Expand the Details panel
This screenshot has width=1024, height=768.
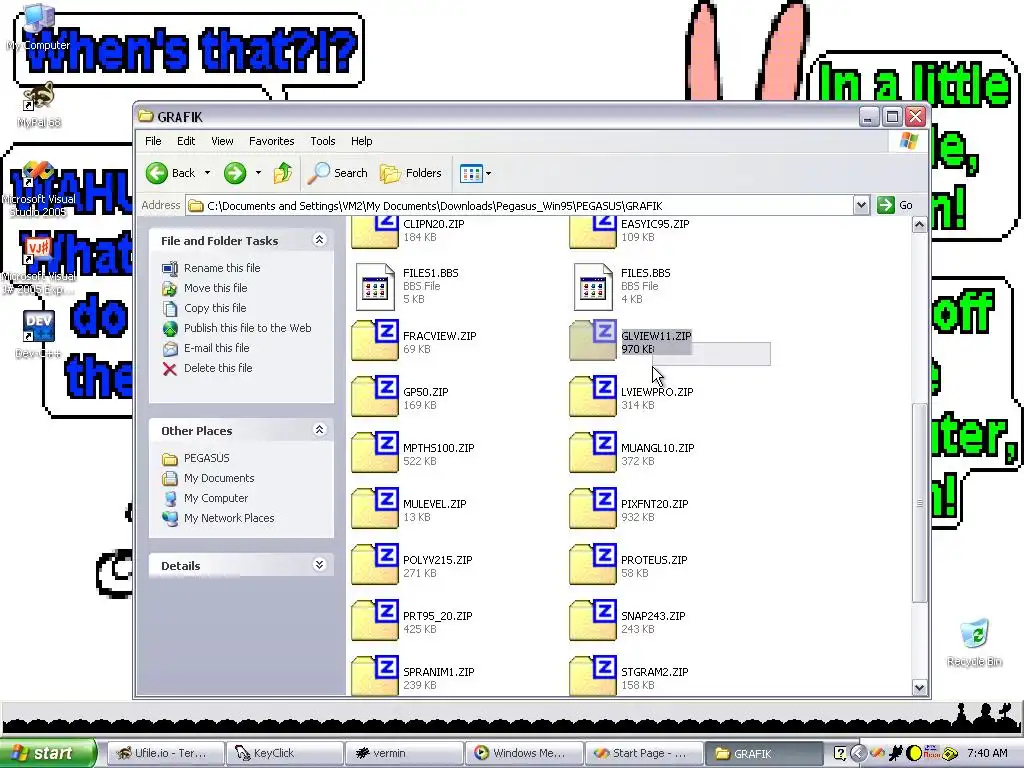click(x=319, y=564)
